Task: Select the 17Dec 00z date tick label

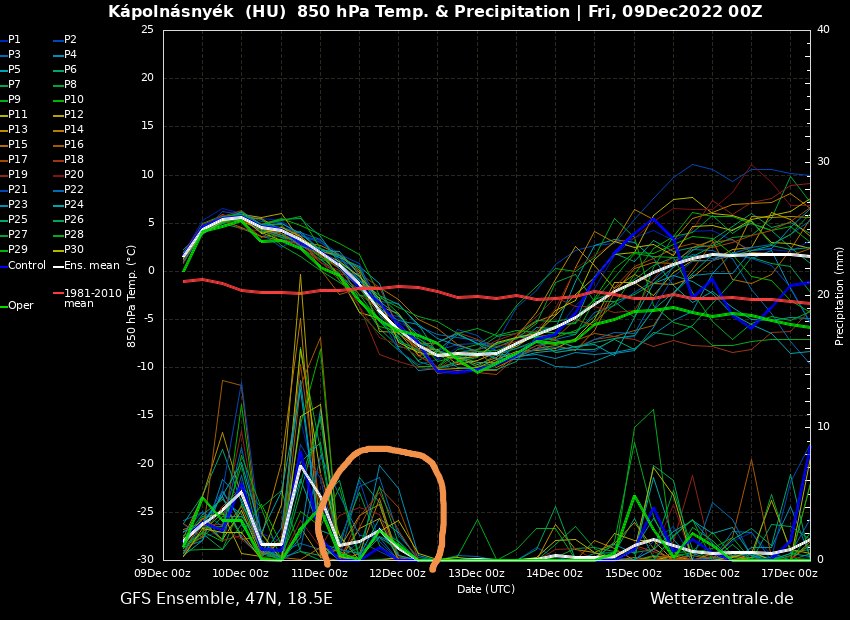Action: [x=789, y=574]
